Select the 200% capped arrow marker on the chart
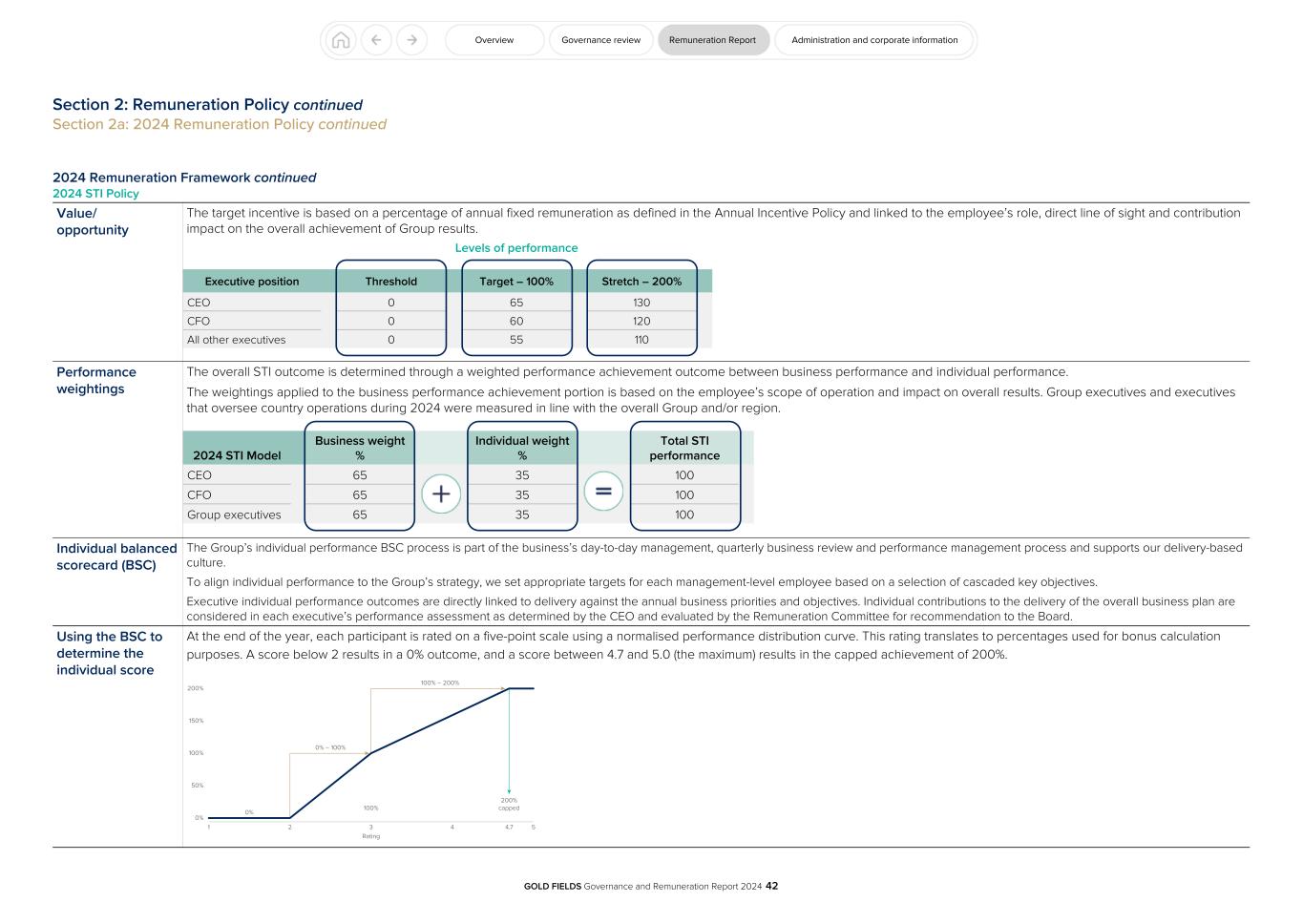The image size is (1303, 924). tap(509, 790)
